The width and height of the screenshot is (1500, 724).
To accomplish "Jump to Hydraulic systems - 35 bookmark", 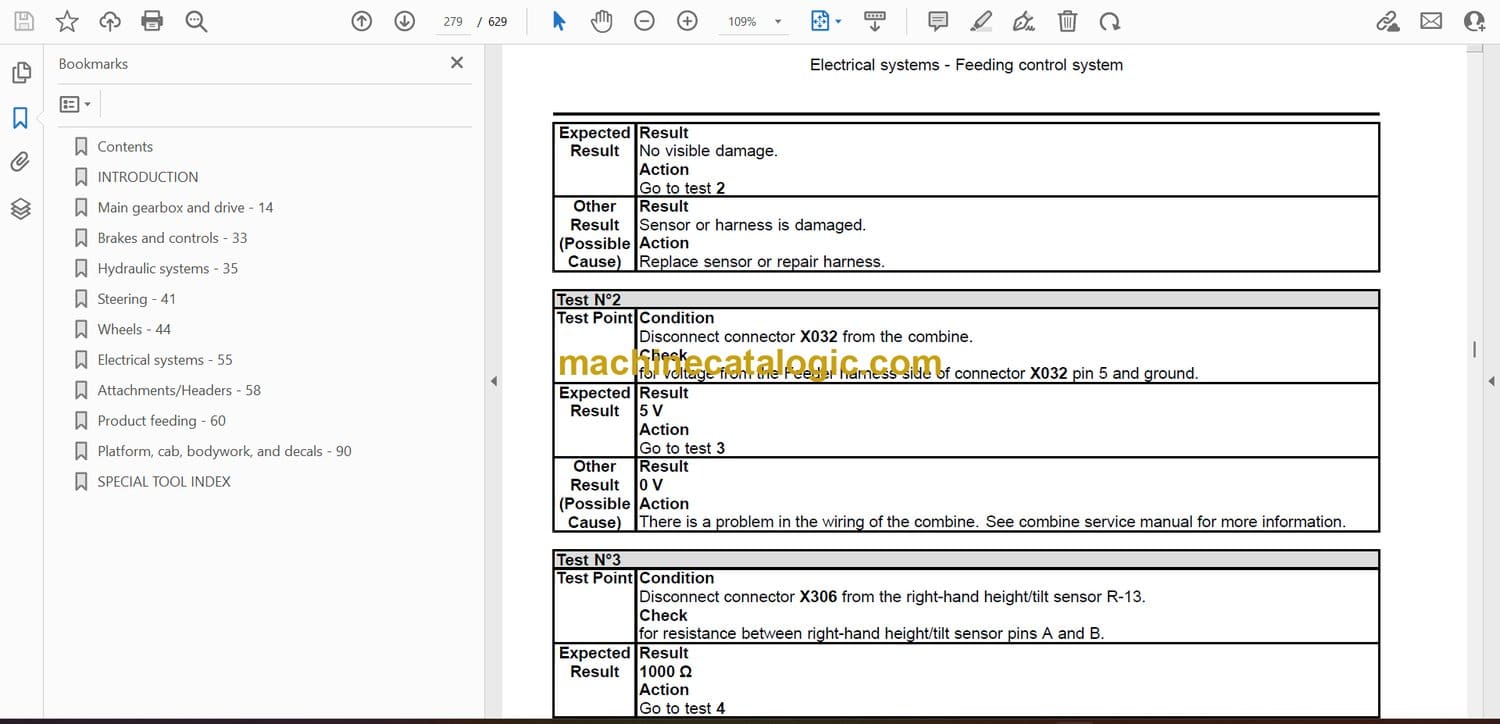I will pyautogui.click(x=167, y=268).
